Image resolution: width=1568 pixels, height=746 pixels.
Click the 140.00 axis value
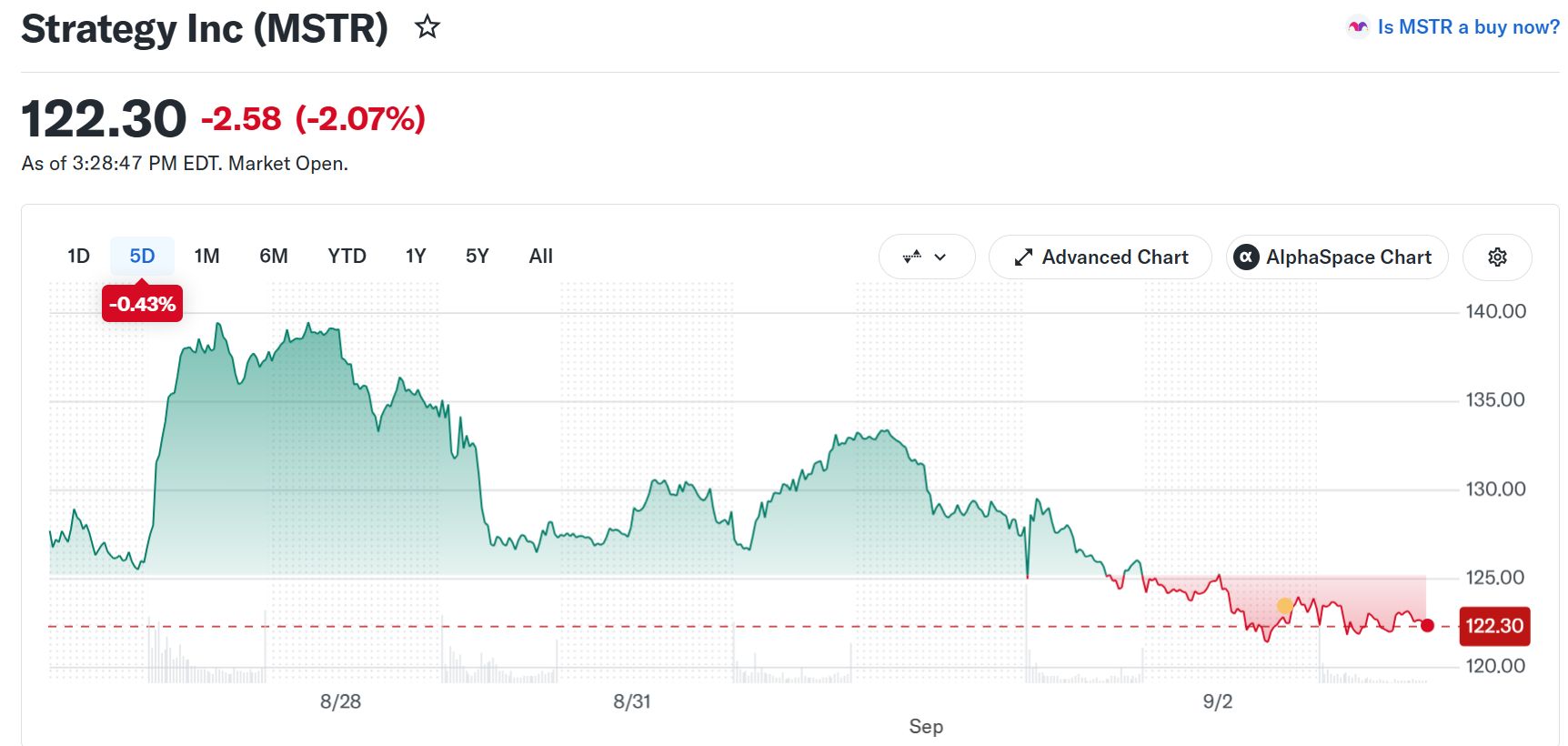pyautogui.click(x=1495, y=311)
